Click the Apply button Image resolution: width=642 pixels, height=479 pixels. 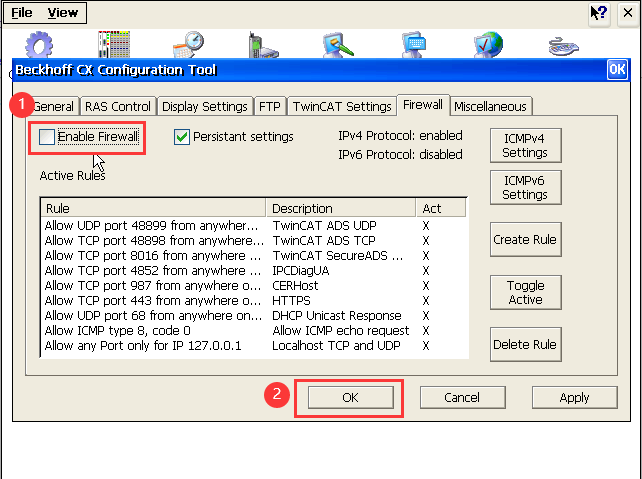click(574, 398)
